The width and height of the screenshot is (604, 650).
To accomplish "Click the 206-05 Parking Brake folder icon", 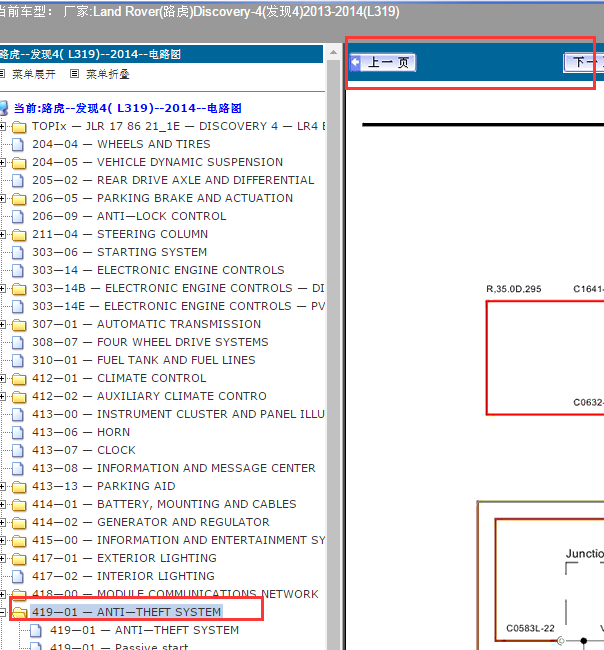I will [x=19, y=199].
